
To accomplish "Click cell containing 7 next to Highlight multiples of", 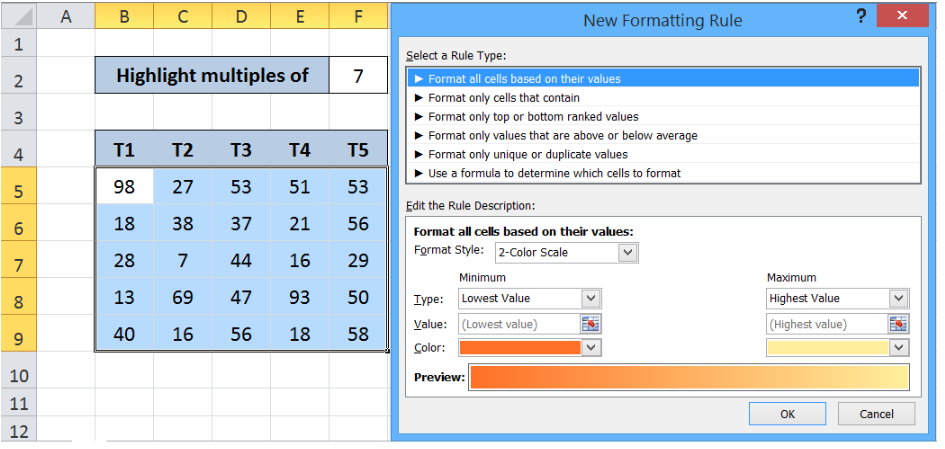I will [358, 76].
